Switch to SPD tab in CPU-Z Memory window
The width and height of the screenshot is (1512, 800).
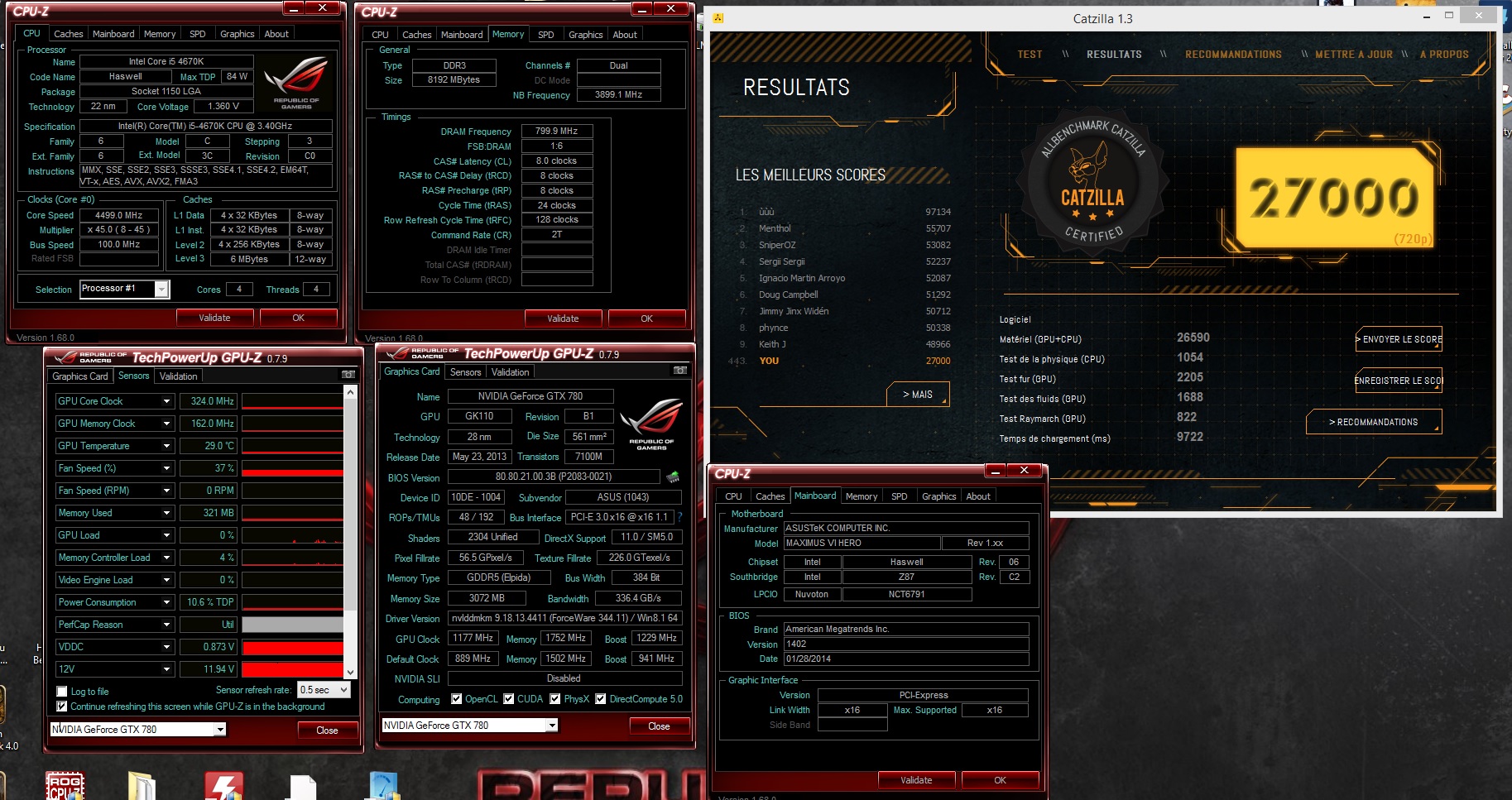[545, 35]
